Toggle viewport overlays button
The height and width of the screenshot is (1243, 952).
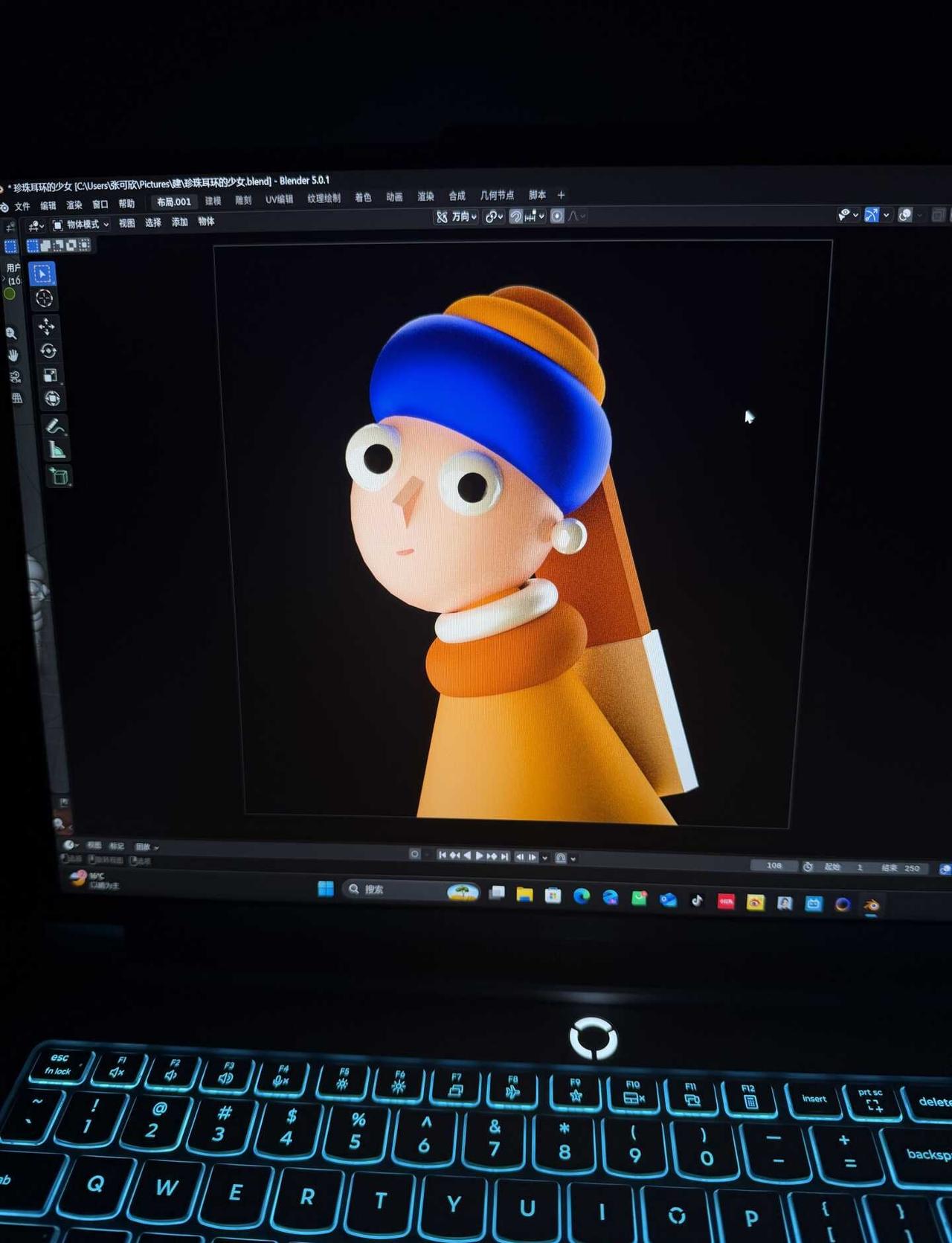[x=904, y=215]
